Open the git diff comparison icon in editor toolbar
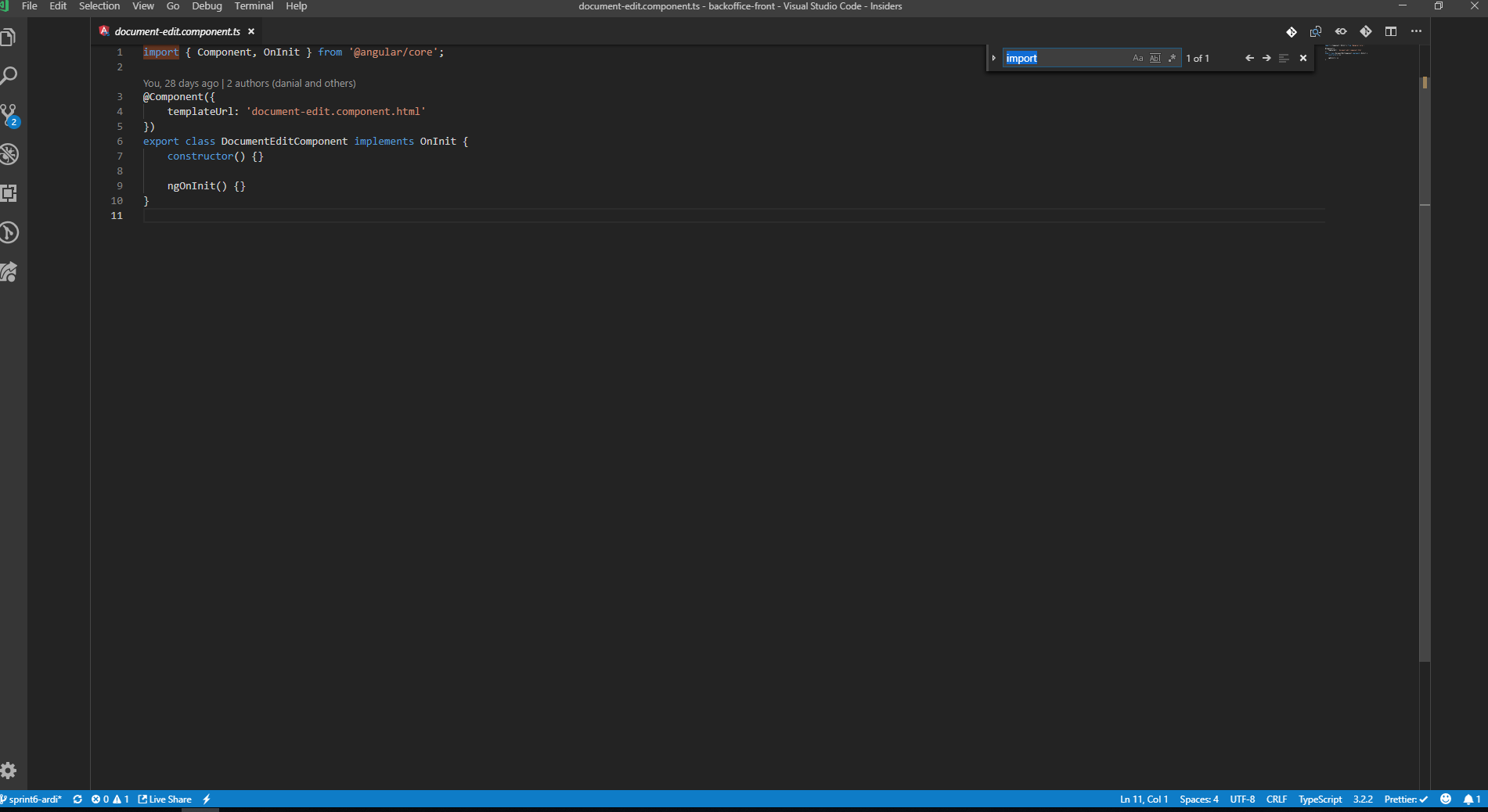The width and height of the screenshot is (1488, 812). click(x=1292, y=32)
